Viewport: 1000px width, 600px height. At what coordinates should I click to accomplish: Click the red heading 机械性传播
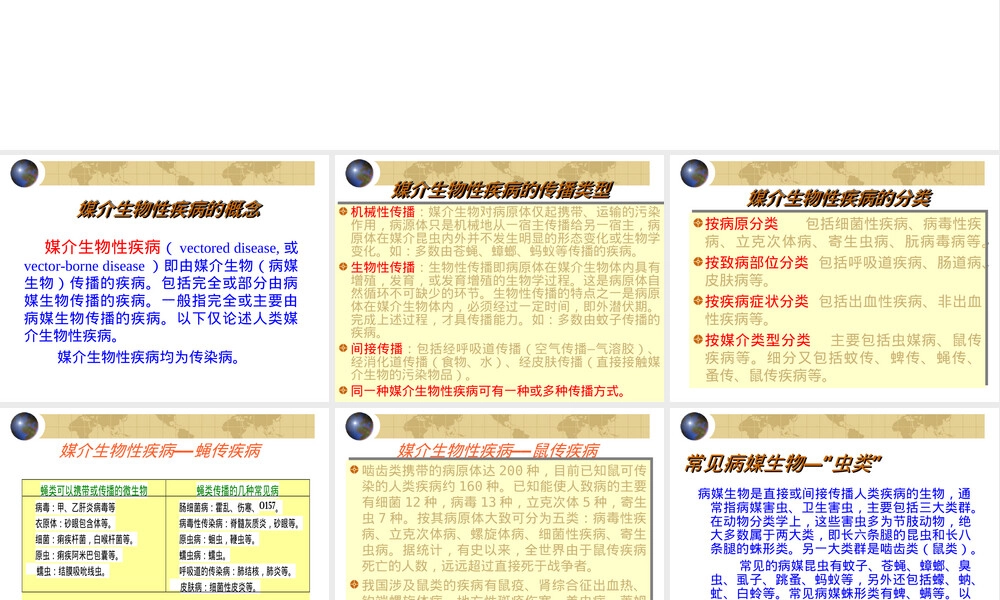[383, 212]
